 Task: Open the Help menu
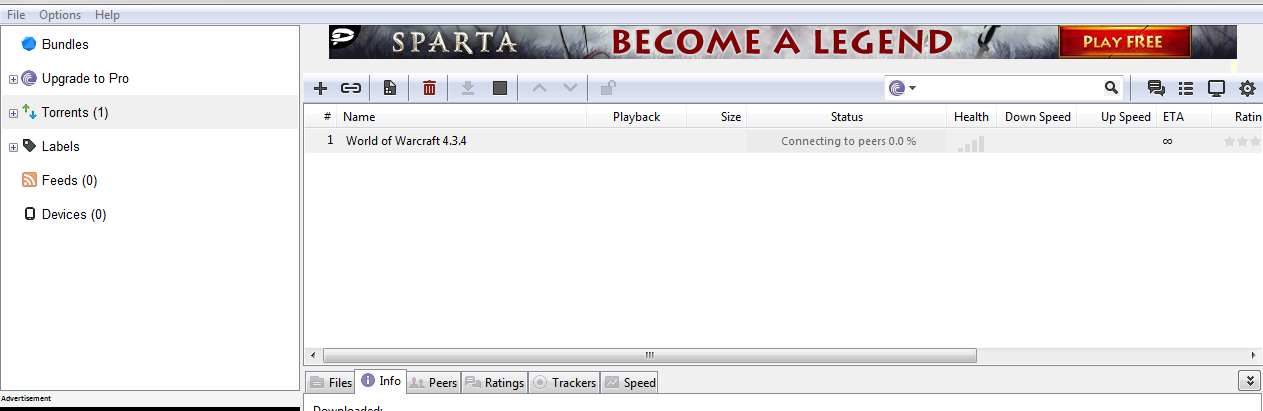(107, 15)
